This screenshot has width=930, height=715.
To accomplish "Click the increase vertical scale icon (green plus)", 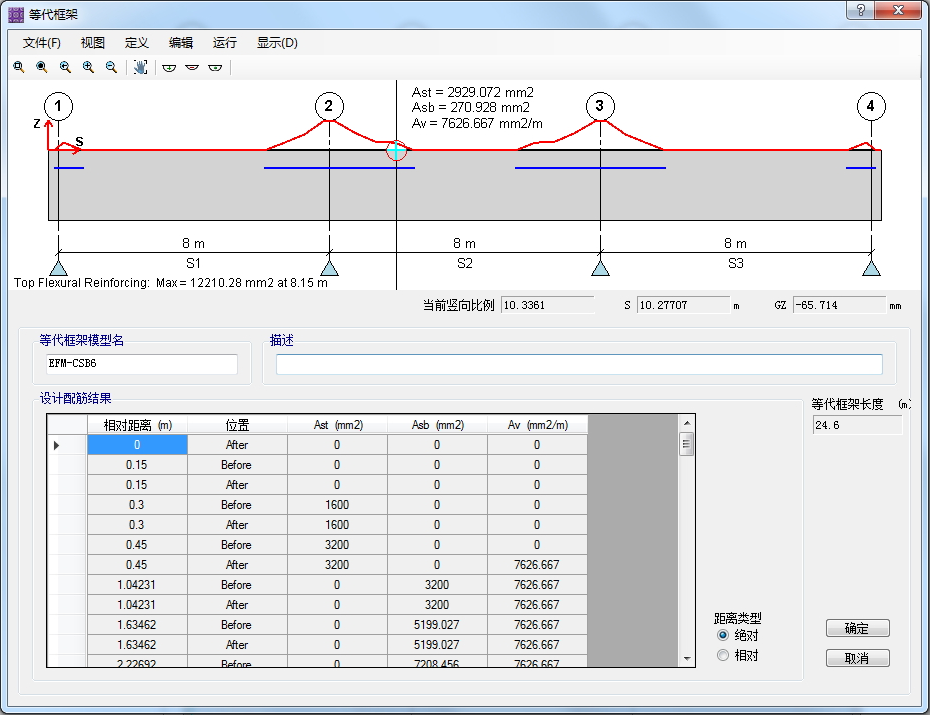I will [x=169, y=68].
